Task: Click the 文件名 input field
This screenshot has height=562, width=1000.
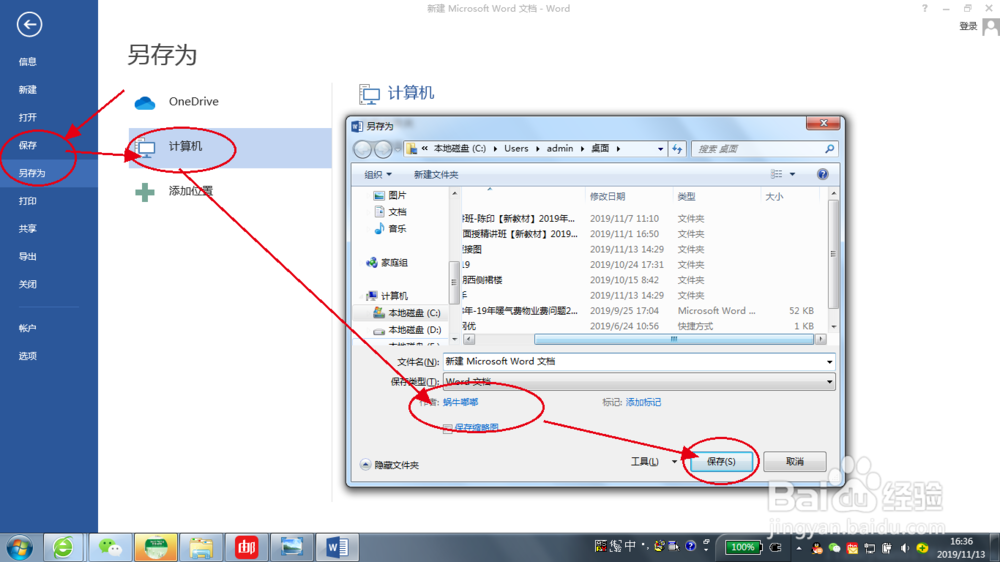Action: [x=633, y=362]
